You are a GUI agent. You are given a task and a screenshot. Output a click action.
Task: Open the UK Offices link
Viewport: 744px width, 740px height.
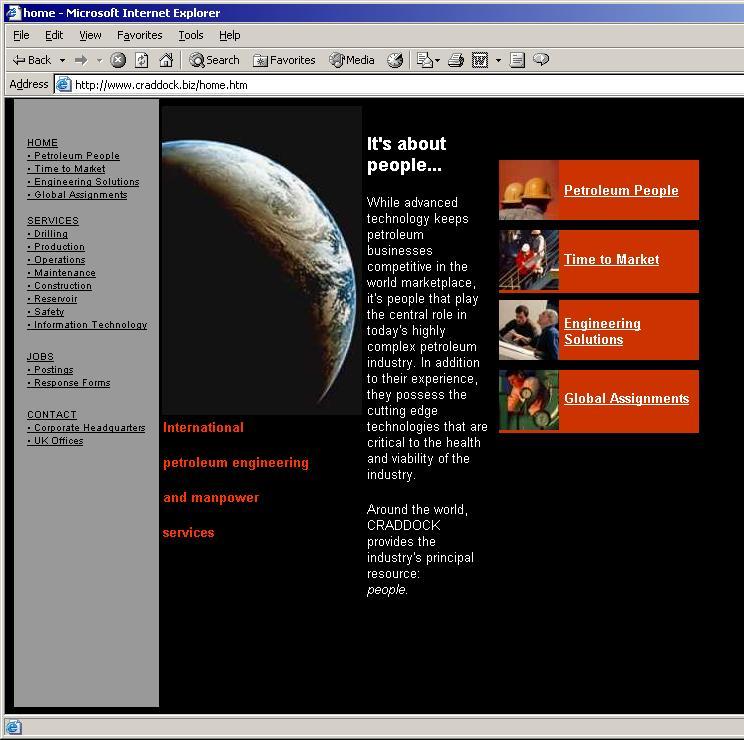[x=55, y=441]
